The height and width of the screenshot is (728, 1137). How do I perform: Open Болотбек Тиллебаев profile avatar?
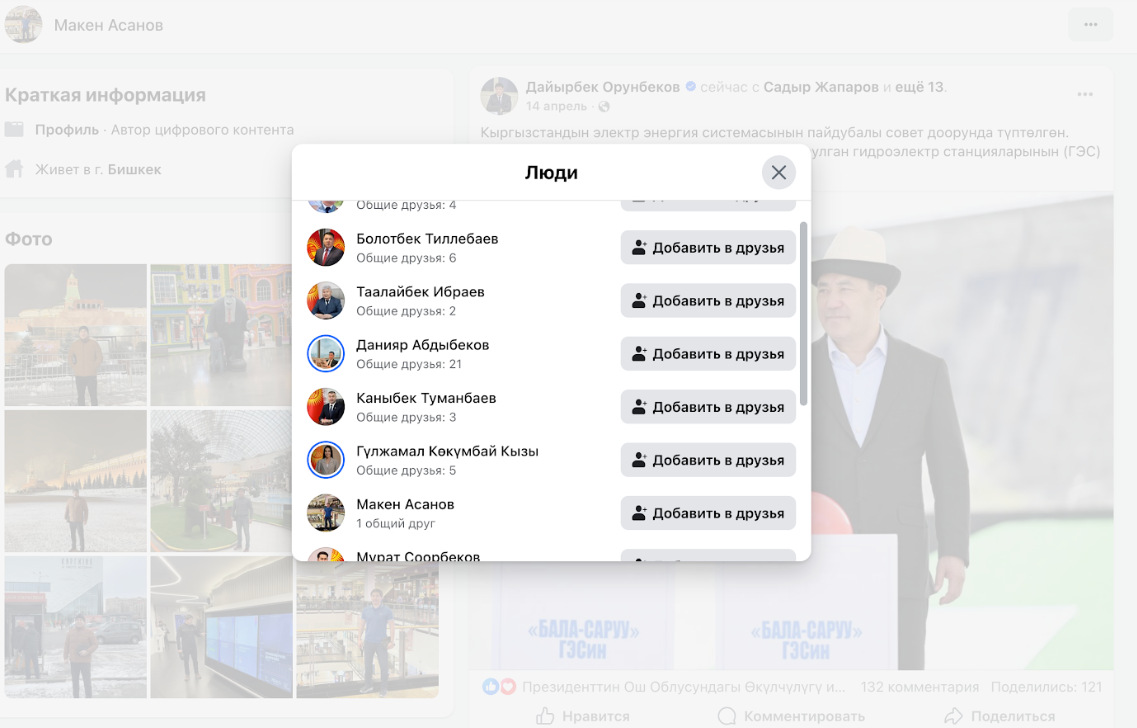(326, 247)
